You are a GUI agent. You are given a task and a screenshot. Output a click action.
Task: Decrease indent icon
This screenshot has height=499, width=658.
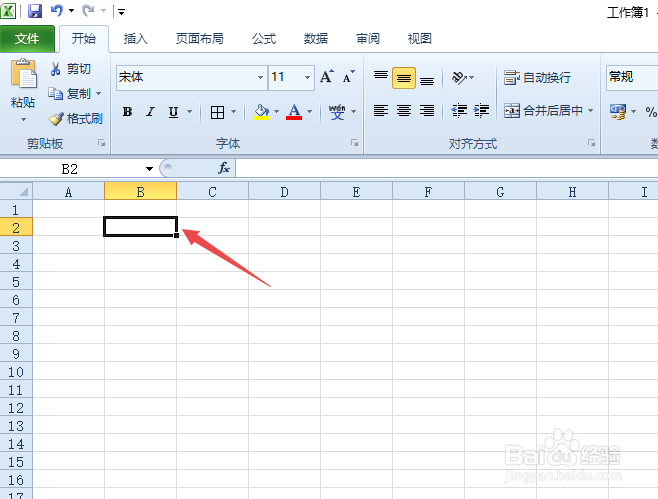pyautogui.click(x=459, y=111)
